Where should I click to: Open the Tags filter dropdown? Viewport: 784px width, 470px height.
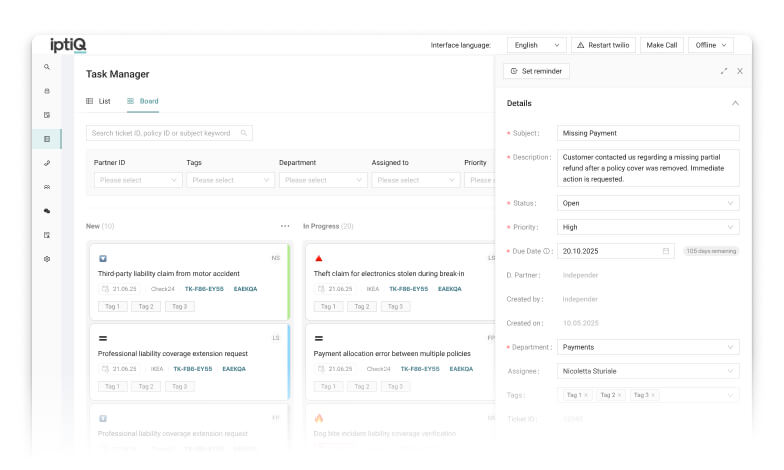coord(230,180)
